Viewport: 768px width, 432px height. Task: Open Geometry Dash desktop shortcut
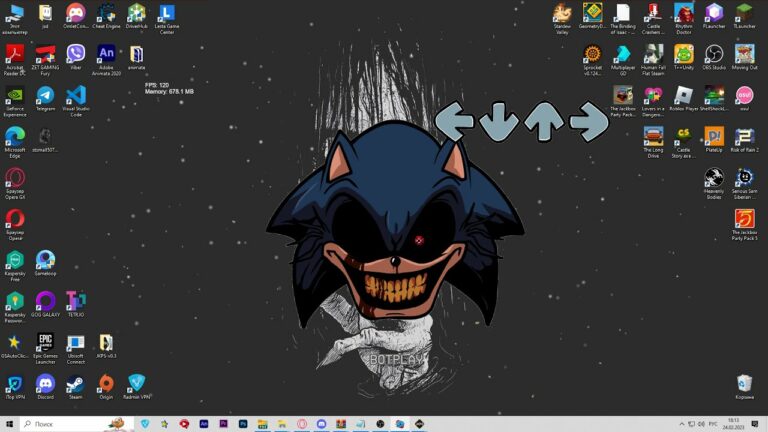[593, 17]
